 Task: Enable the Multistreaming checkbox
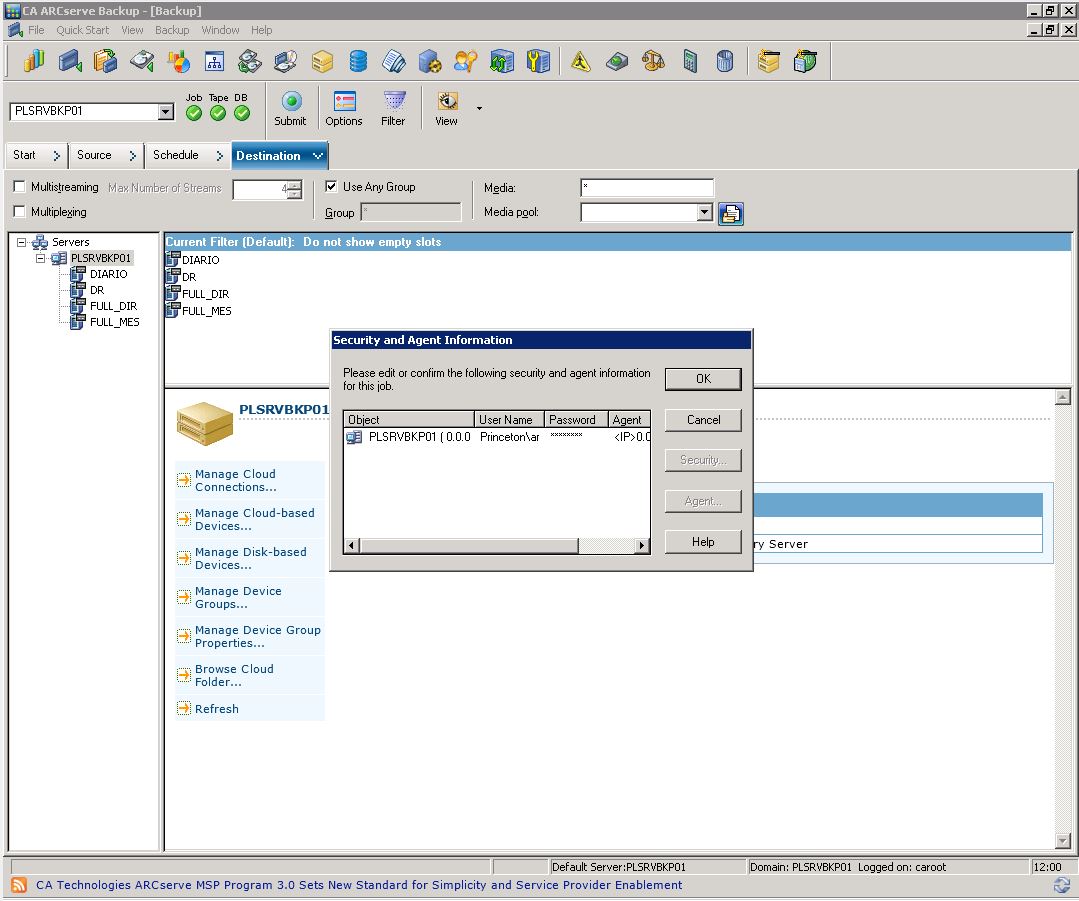[20, 187]
